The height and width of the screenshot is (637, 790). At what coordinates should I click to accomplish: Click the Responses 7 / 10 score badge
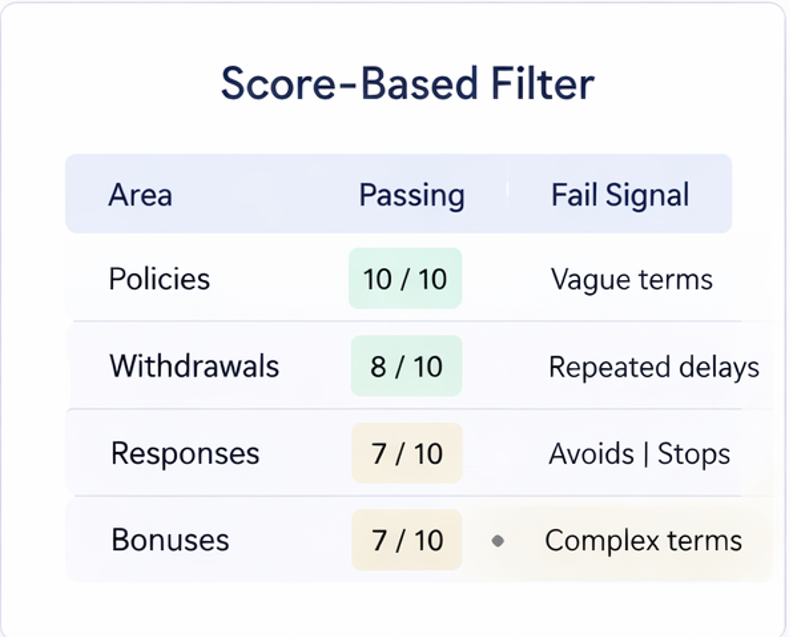[406, 453]
